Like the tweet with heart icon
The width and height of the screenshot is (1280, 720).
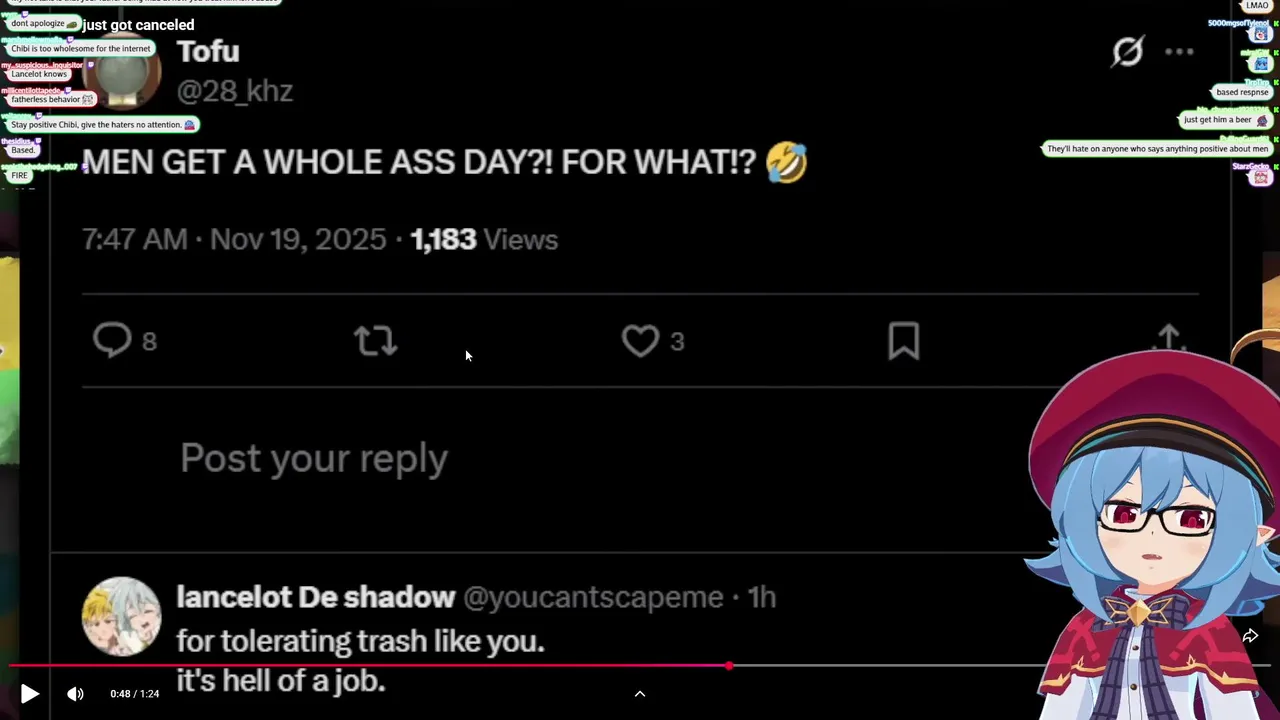tap(640, 341)
